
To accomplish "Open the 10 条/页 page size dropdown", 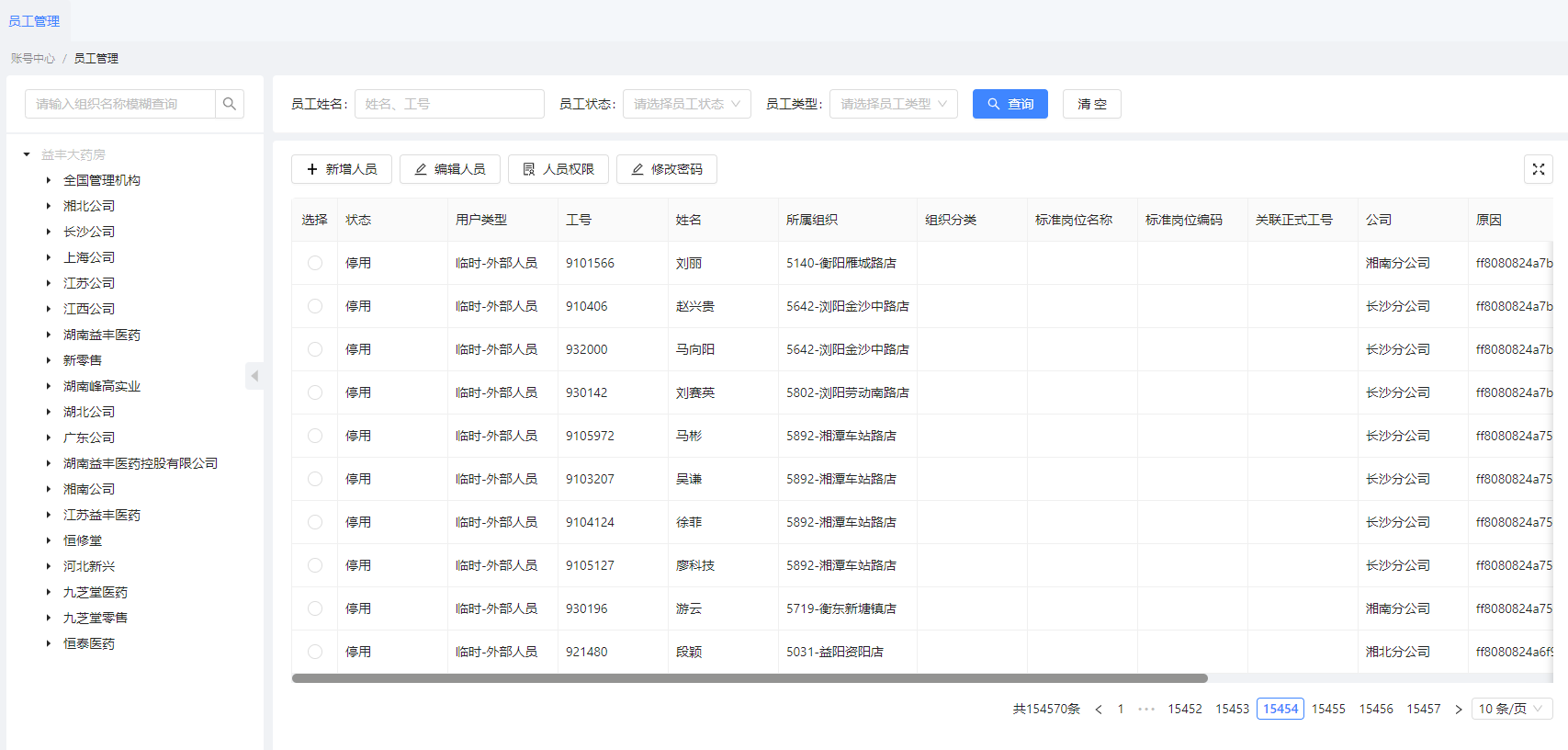I will 1512,709.
